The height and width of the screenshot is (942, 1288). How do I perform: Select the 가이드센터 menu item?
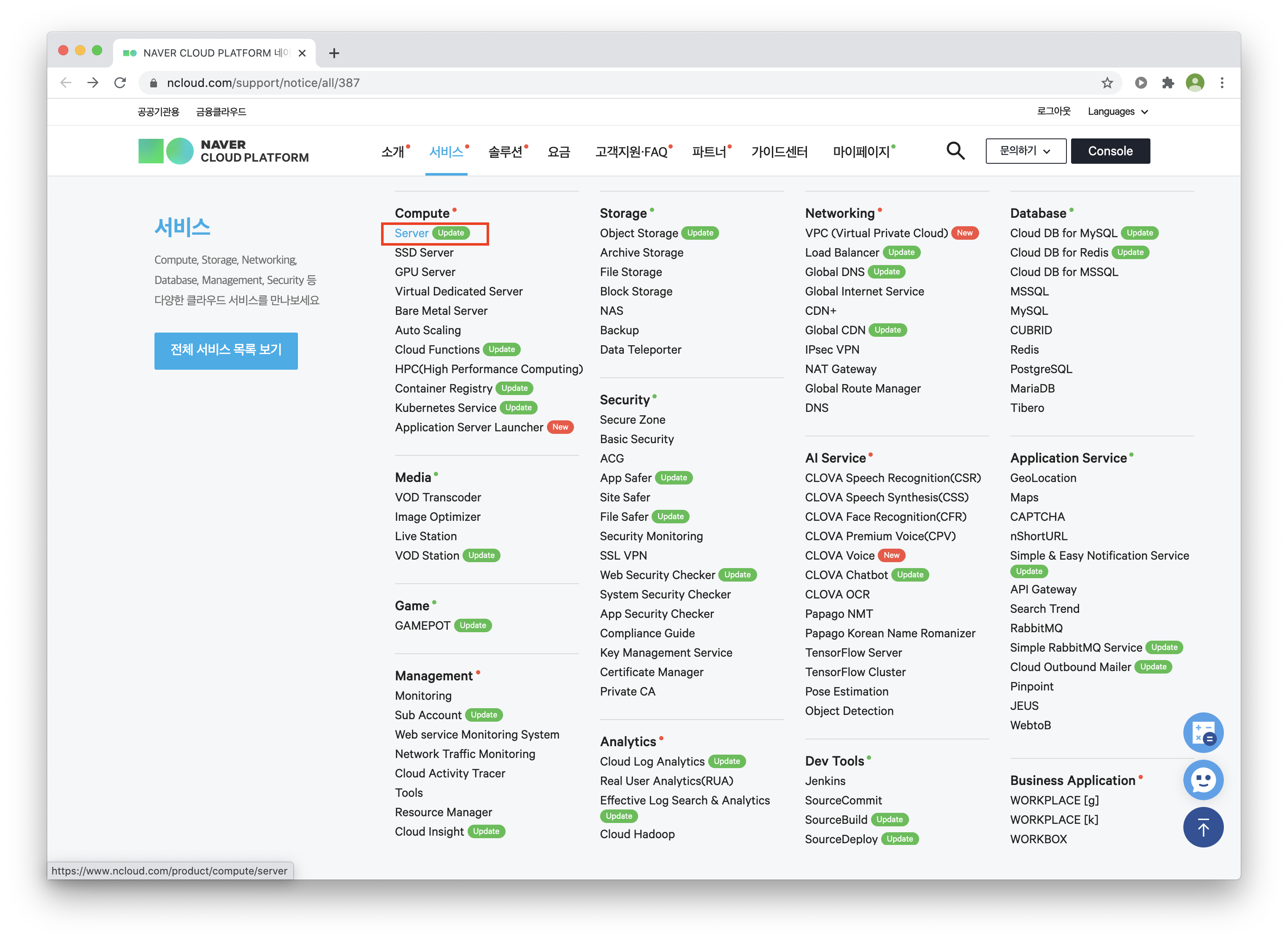tap(779, 152)
